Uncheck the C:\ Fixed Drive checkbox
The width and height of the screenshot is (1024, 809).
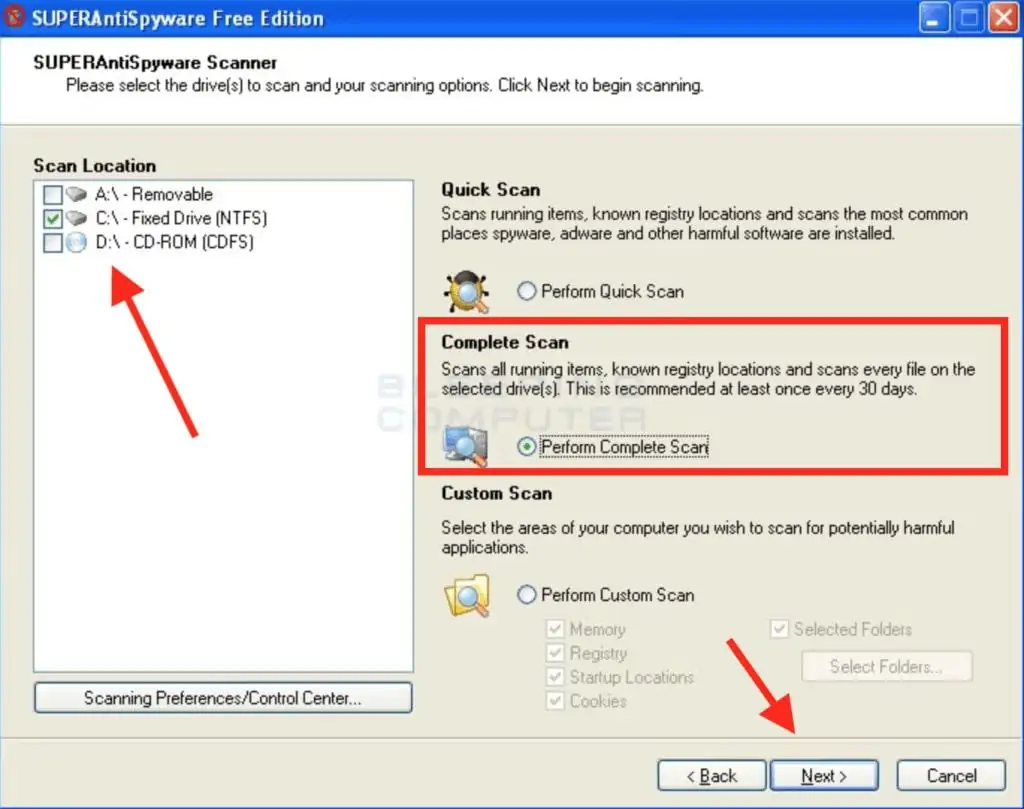tap(52, 218)
